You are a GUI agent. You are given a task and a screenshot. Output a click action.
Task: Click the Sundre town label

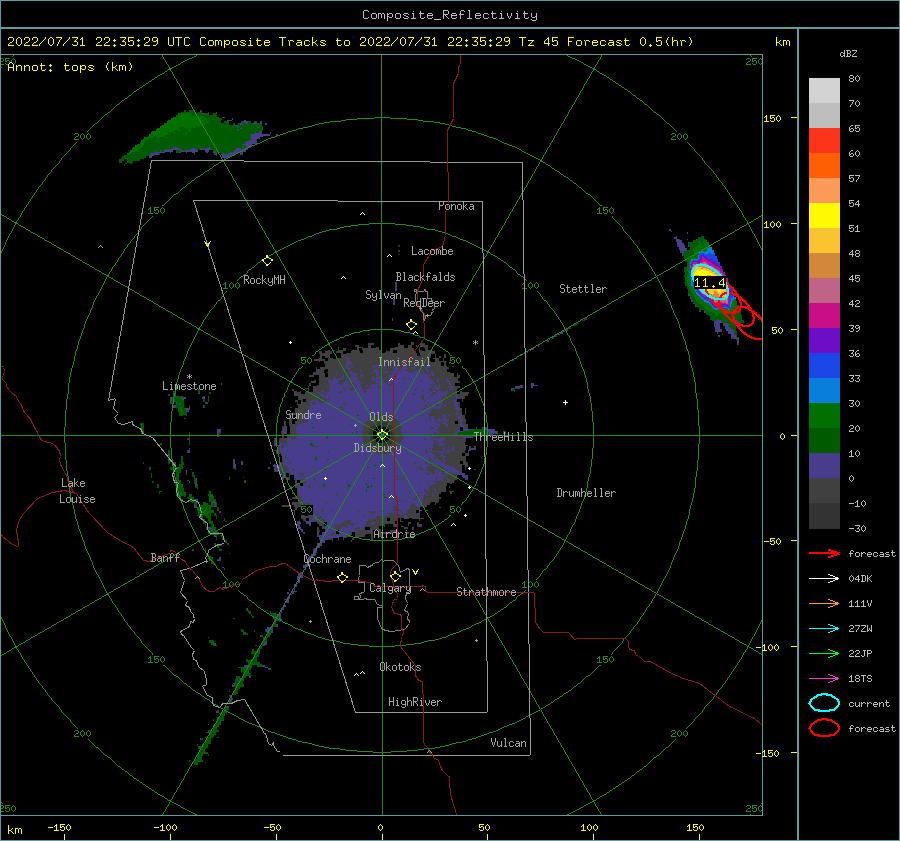(303, 415)
